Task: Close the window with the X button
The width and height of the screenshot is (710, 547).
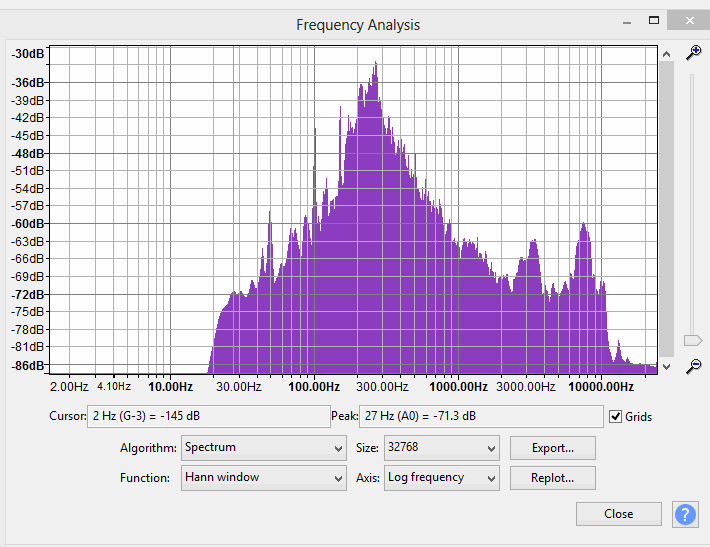Action: pyautogui.click(x=689, y=20)
